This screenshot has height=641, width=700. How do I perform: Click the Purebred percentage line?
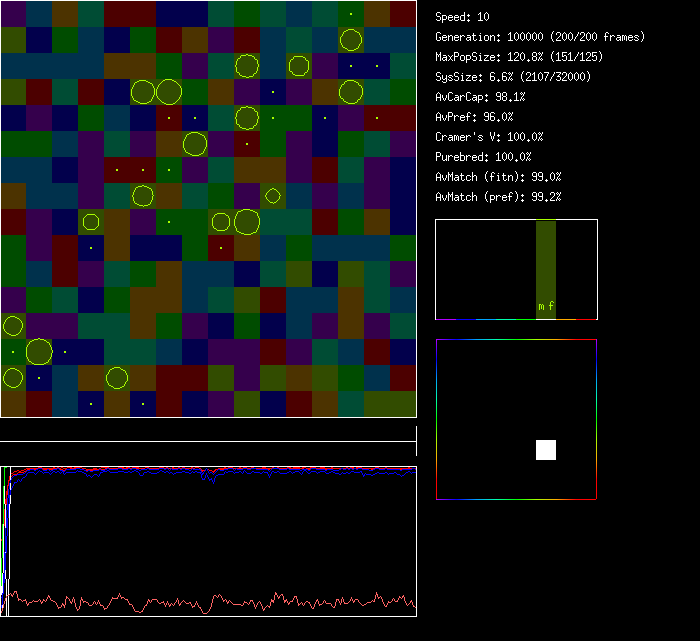click(484, 157)
